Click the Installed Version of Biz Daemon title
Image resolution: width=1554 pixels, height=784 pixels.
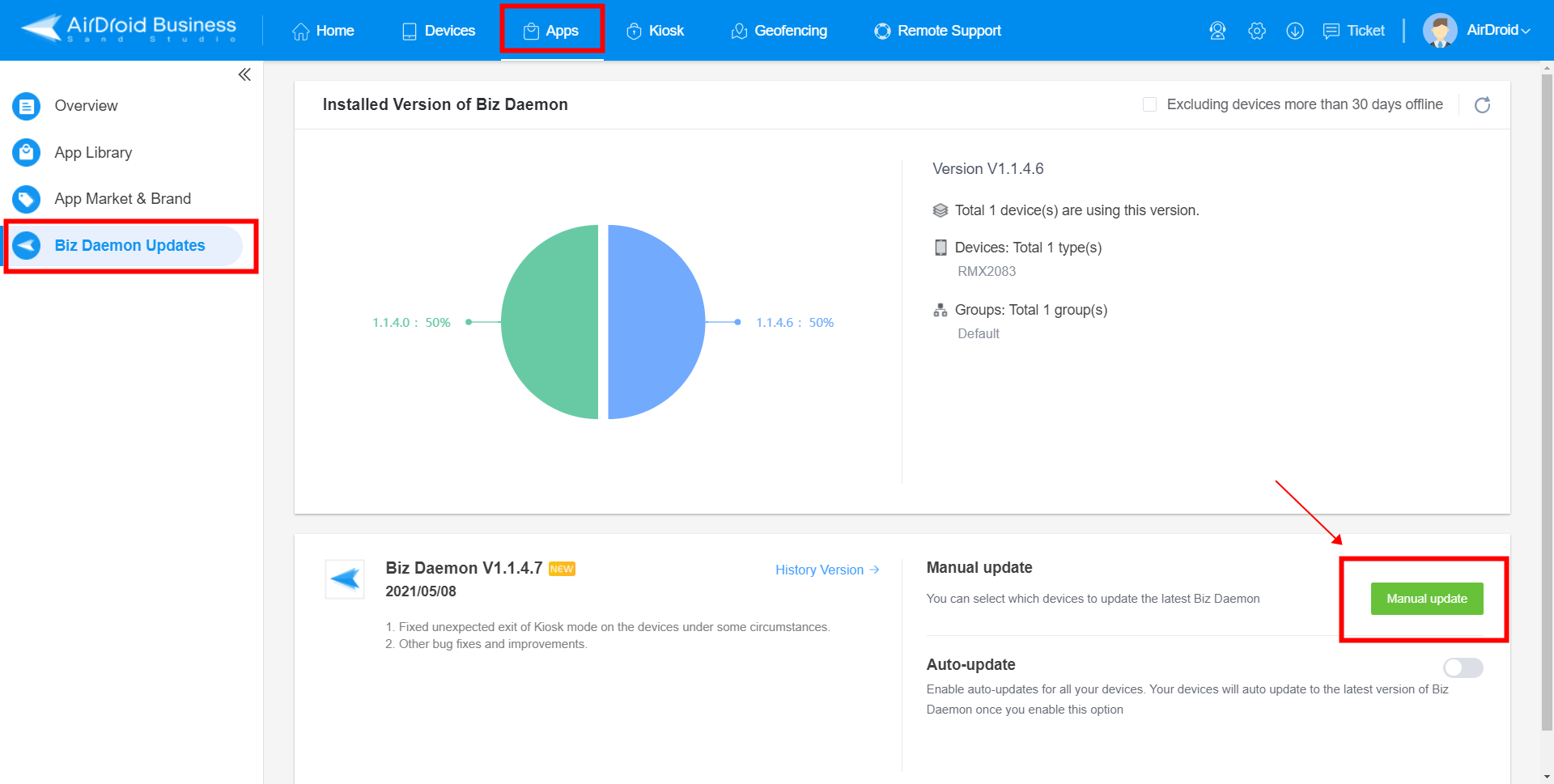(445, 104)
